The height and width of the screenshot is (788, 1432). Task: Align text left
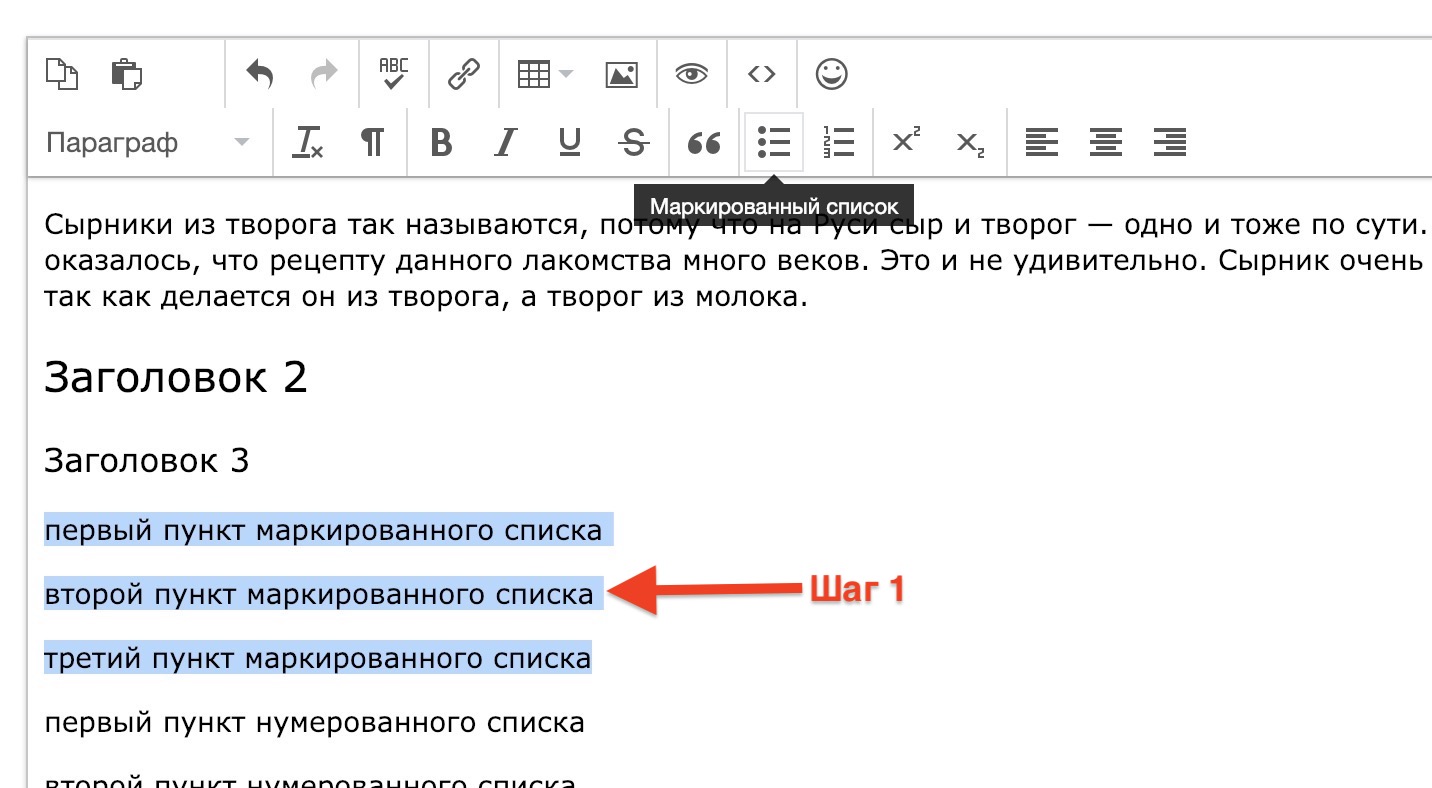[1042, 143]
